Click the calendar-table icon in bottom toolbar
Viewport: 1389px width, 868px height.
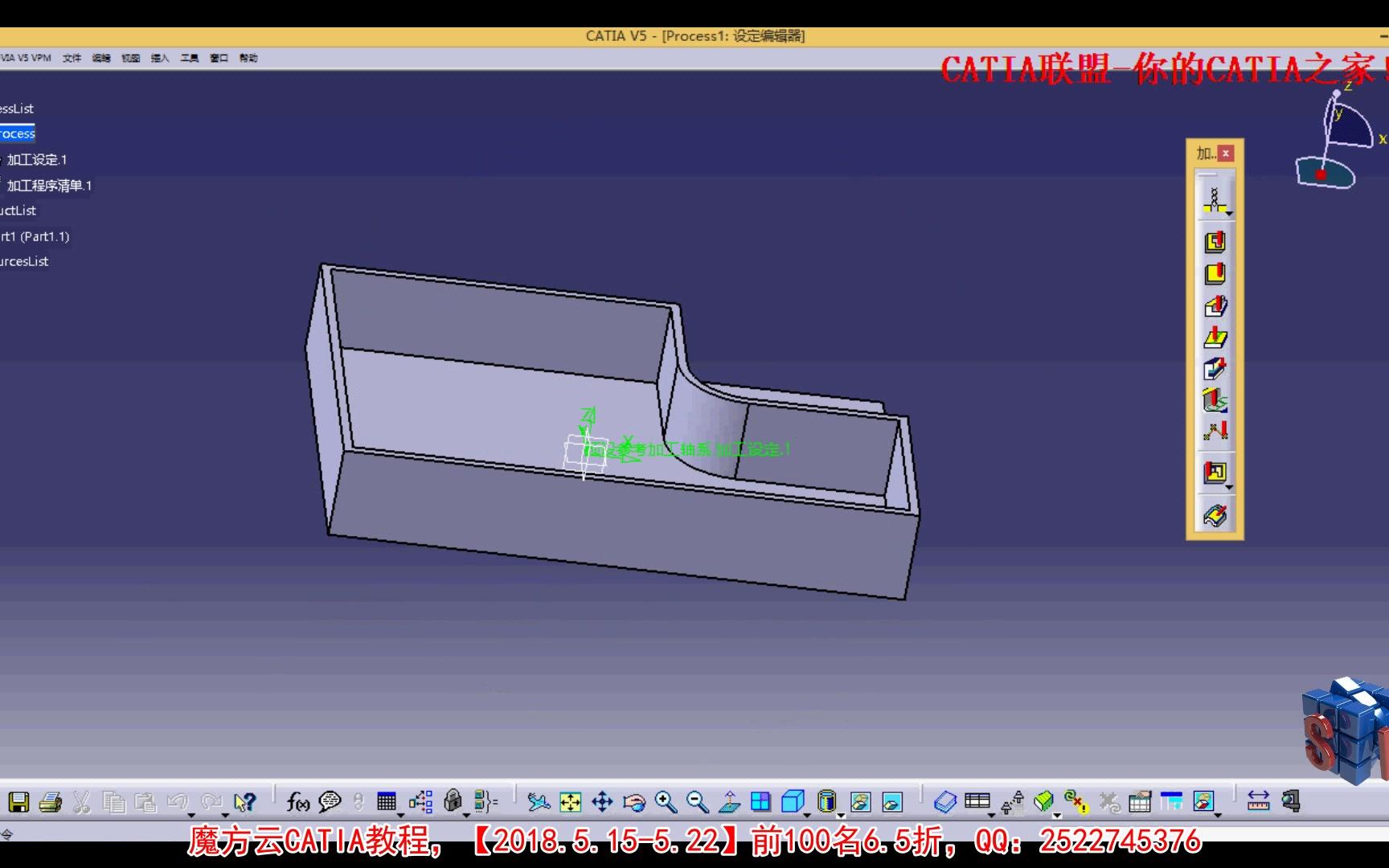point(1140,801)
